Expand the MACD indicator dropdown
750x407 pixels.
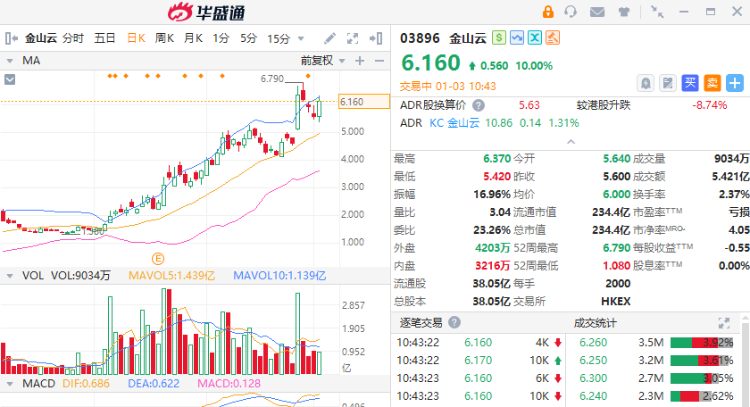[10, 384]
